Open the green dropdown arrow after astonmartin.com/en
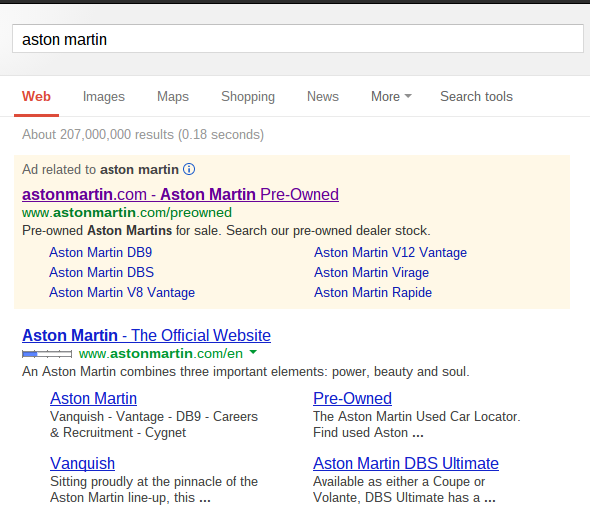This screenshot has height=509, width=590. click(253, 352)
